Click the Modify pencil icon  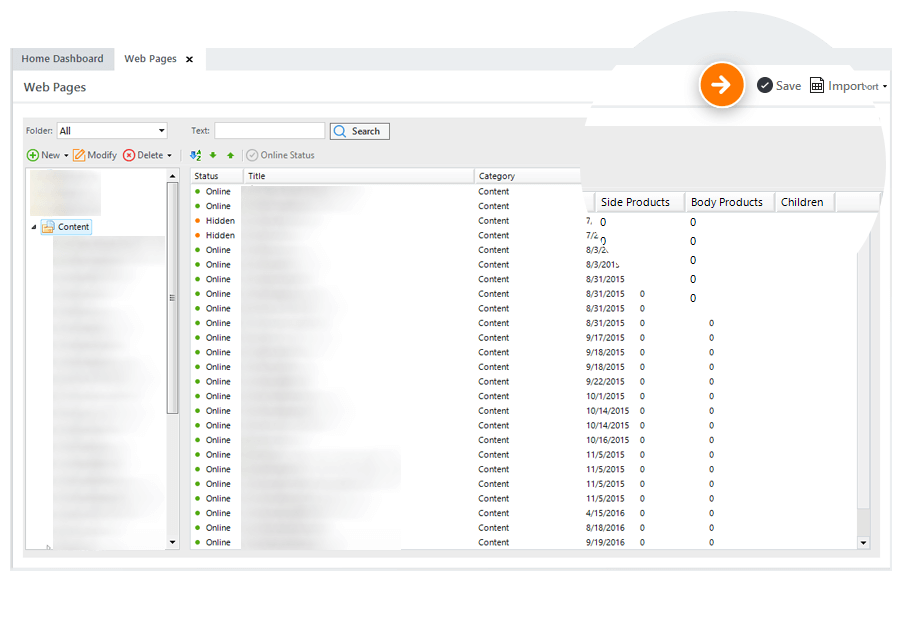point(79,155)
